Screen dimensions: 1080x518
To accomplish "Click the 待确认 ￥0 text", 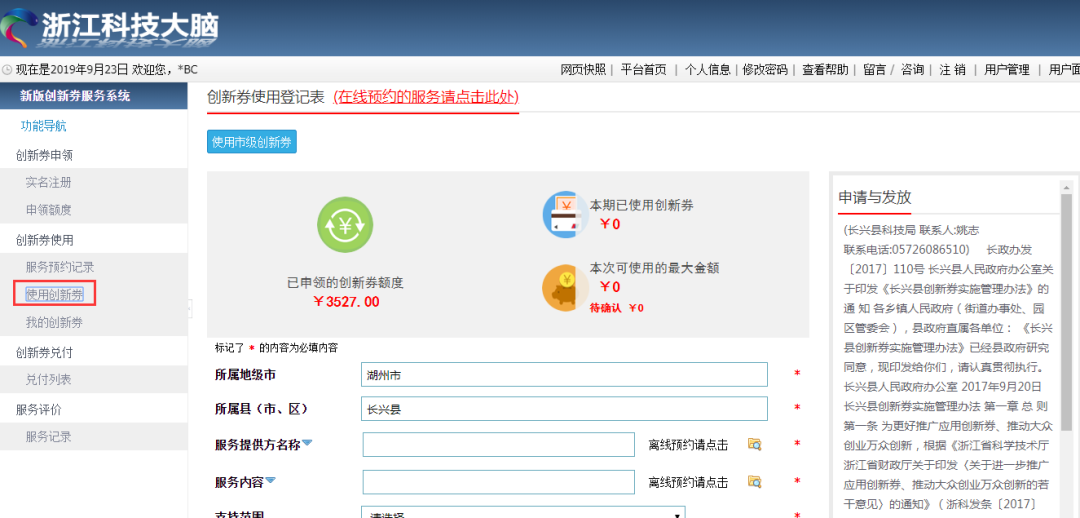I will 616,308.
